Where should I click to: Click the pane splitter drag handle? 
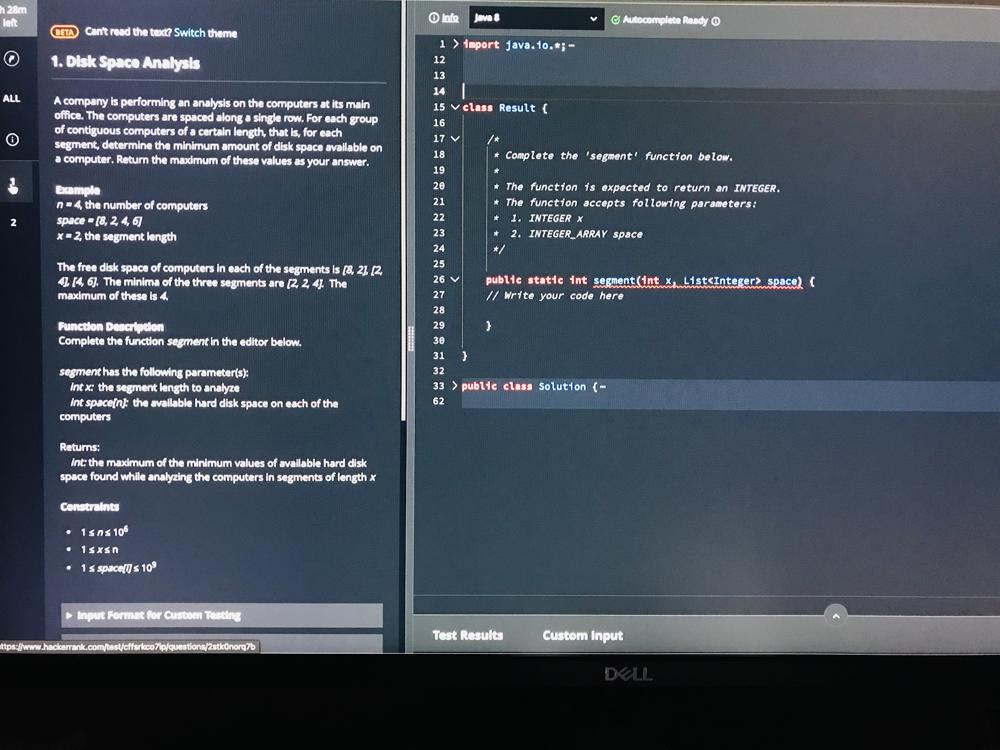[x=411, y=339]
